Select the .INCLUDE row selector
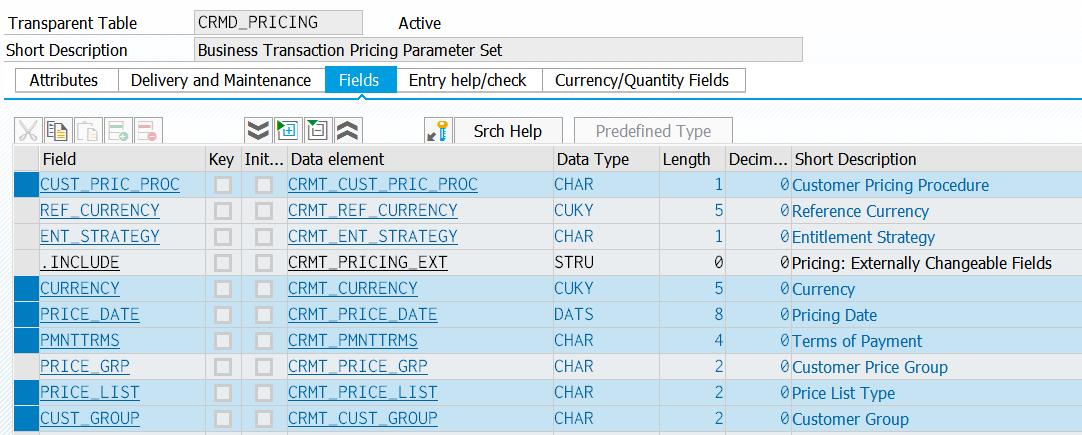Image resolution: width=1082 pixels, height=435 pixels. pyautogui.click(x=26, y=263)
